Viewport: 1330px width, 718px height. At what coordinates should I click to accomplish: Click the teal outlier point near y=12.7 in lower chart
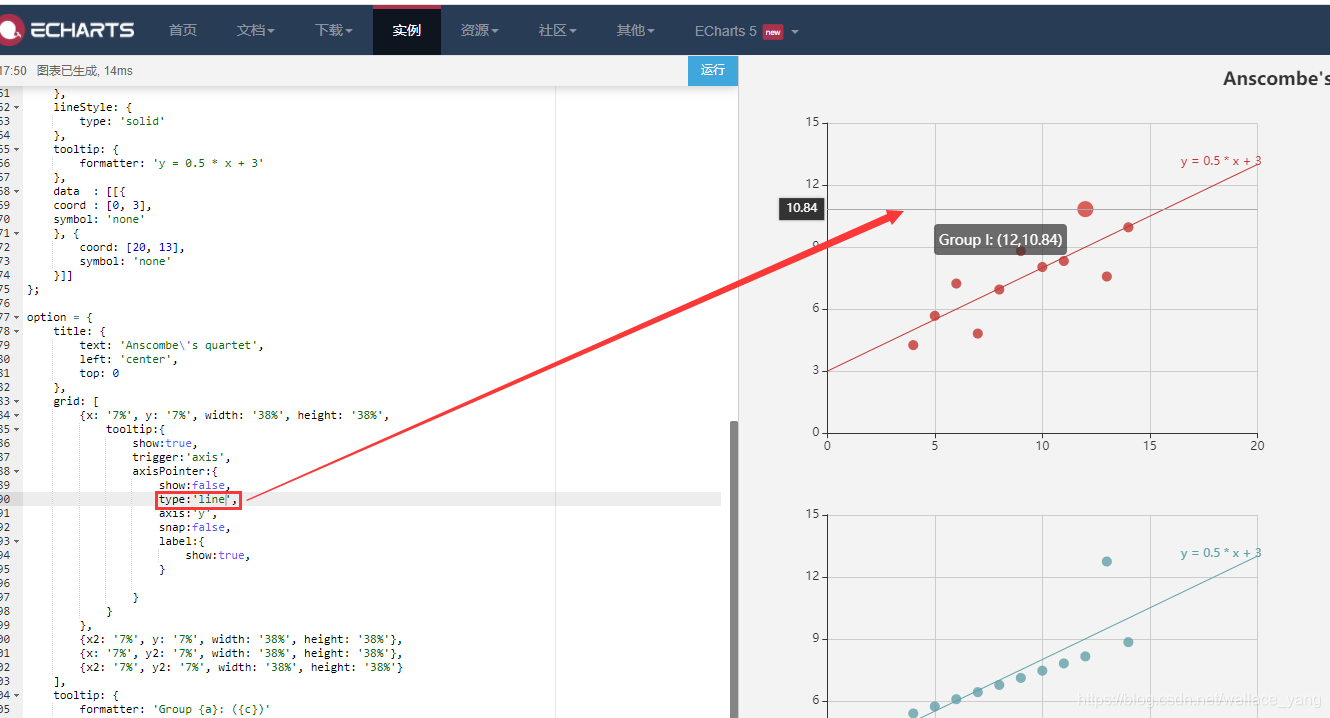click(1107, 561)
